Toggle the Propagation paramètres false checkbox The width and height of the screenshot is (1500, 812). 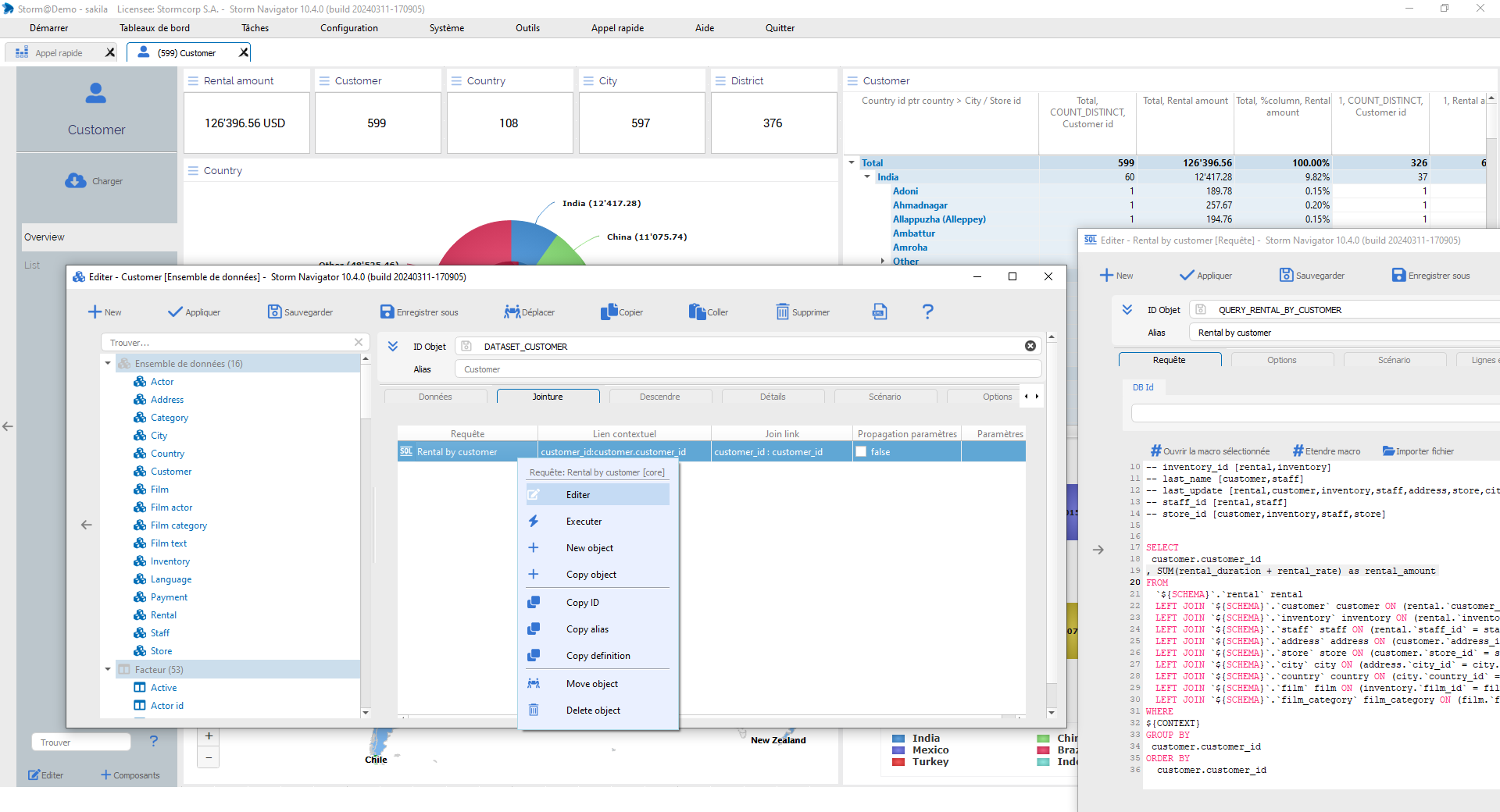tap(861, 451)
